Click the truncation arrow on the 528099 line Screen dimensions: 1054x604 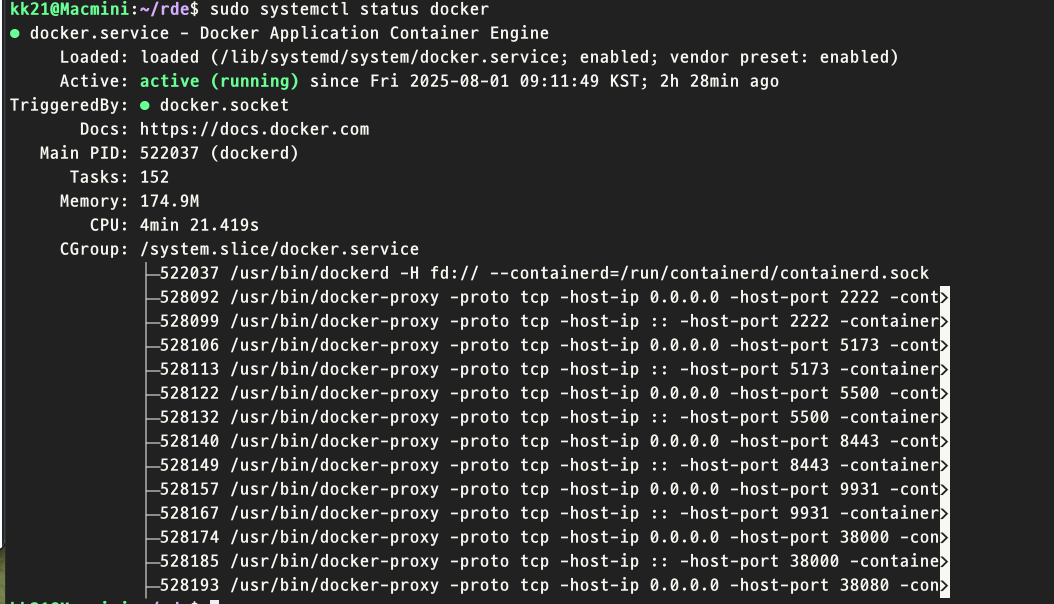(x=944, y=321)
